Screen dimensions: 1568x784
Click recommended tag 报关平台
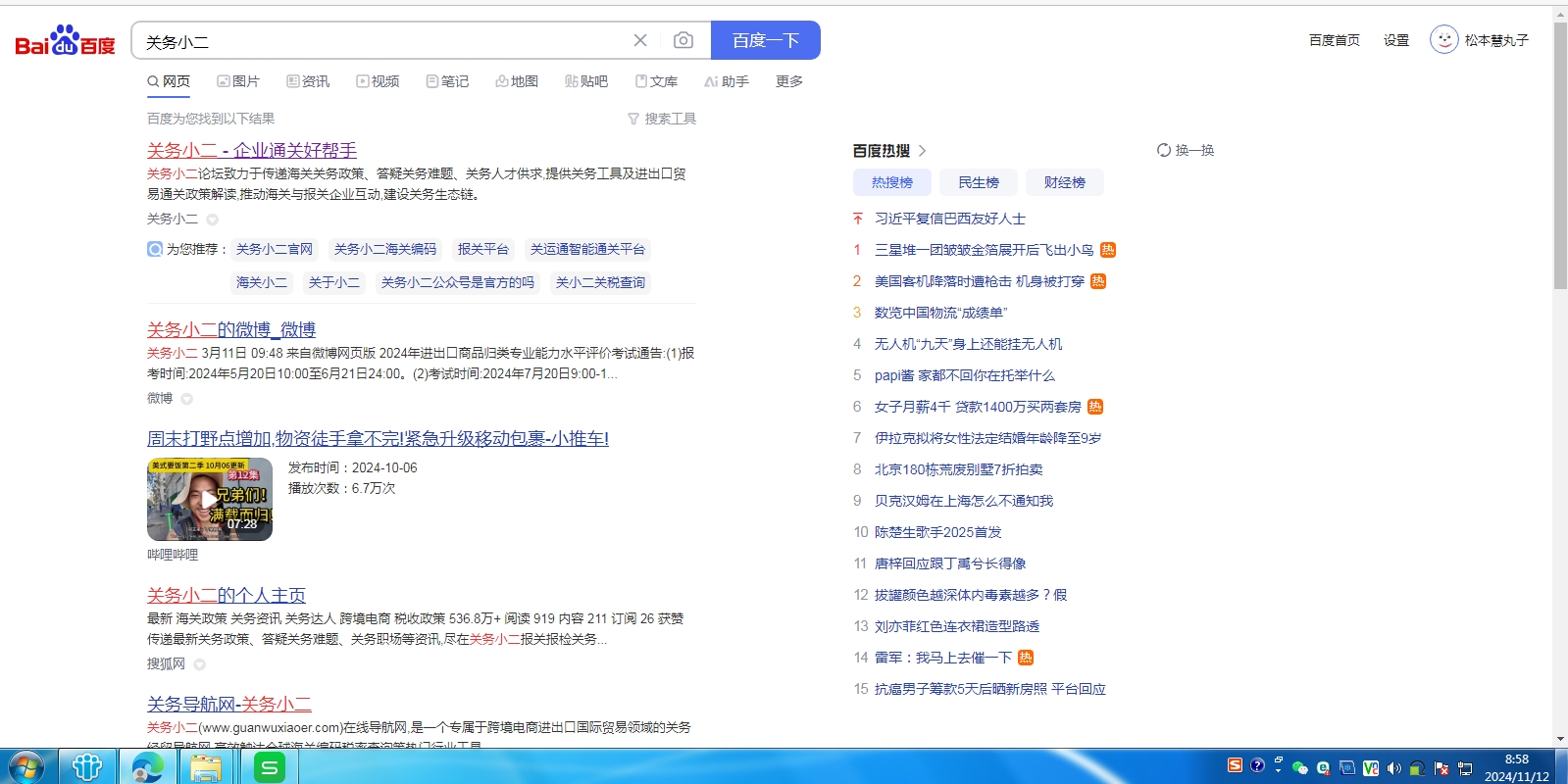[x=483, y=249]
